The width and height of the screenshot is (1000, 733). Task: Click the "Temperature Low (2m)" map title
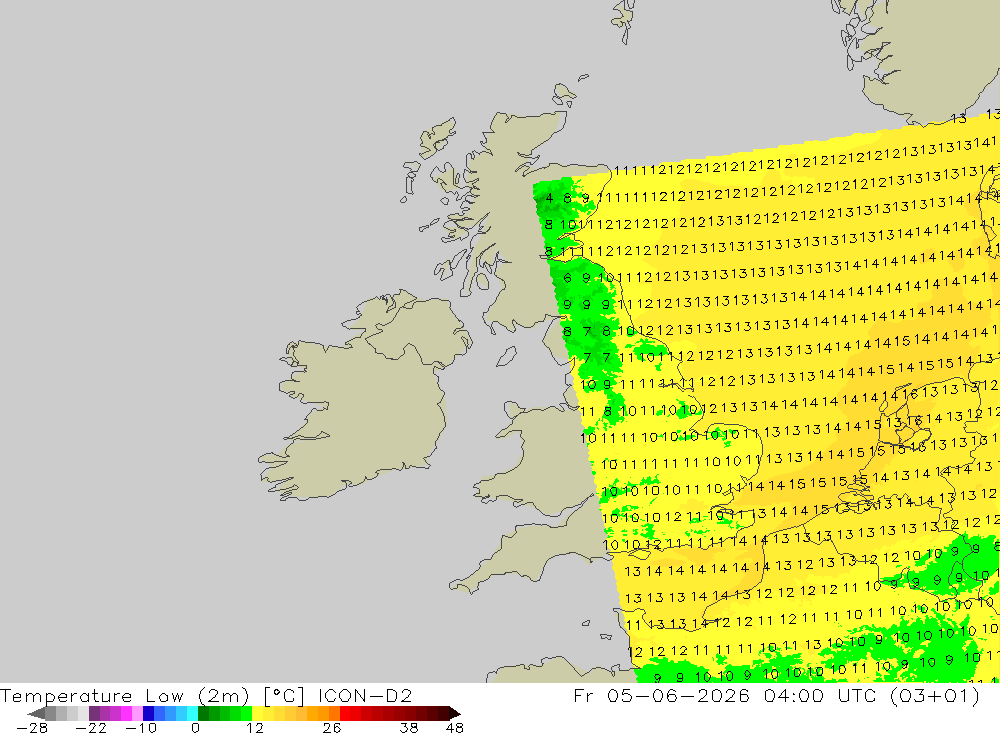coord(124,695)
